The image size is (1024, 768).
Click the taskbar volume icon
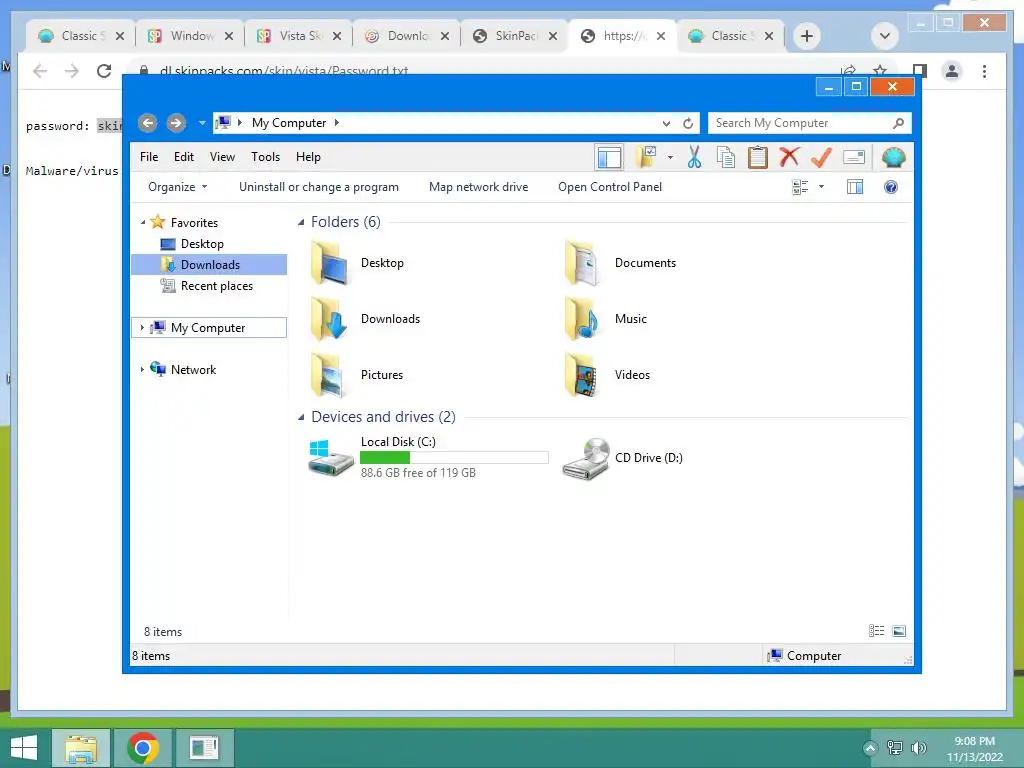click(x=919, y=748)
